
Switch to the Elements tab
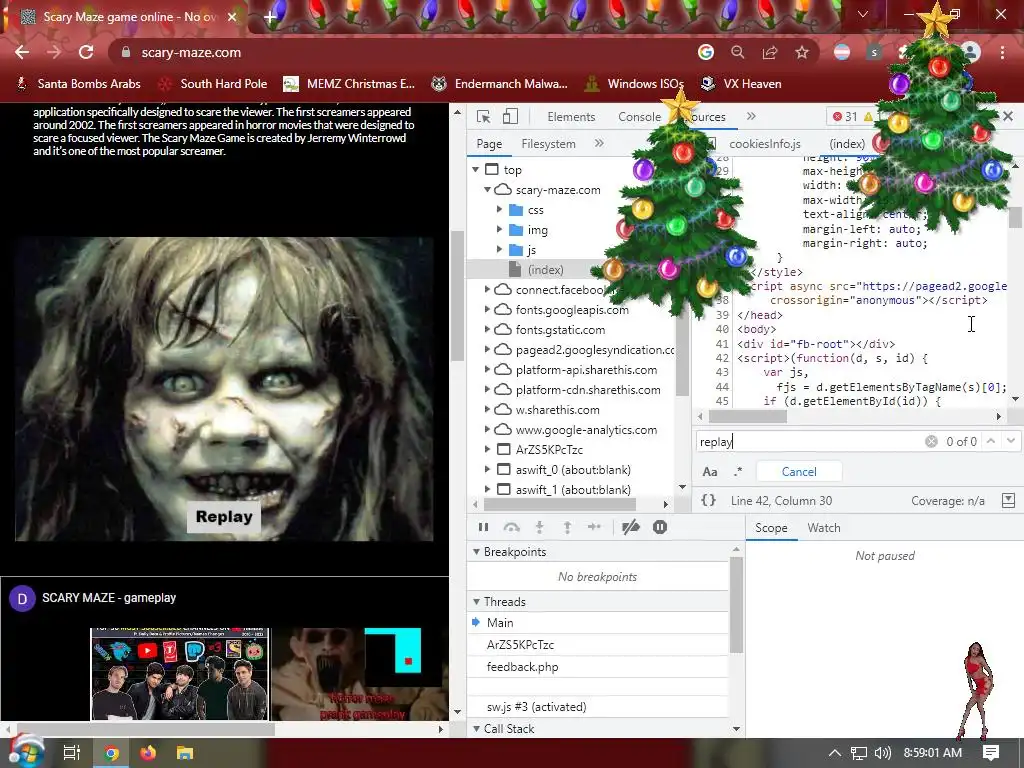tap(571, 117)
